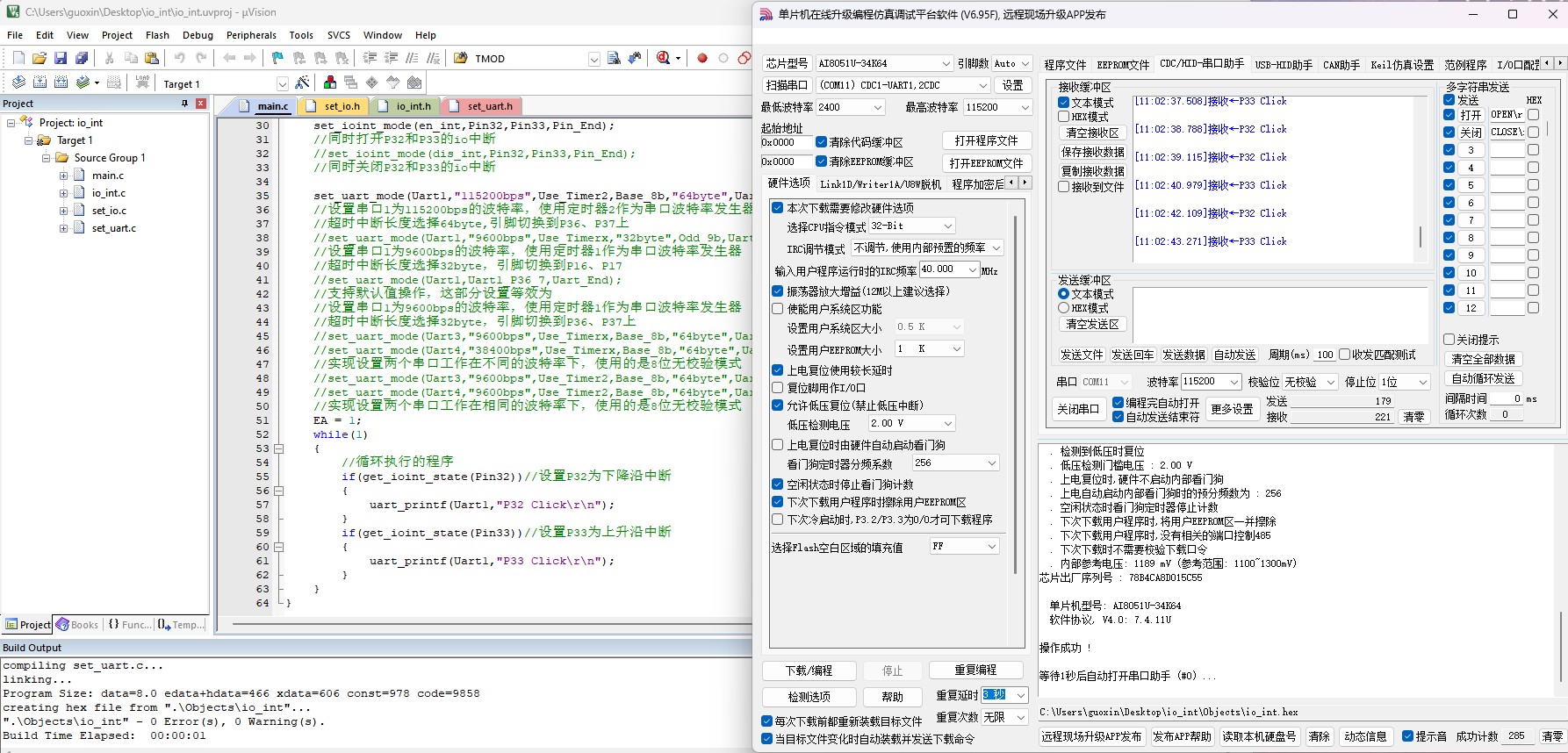The height and width of the screenshot is (753, 1568).
Task: Open the Peripherals menu
Action: 251,35
